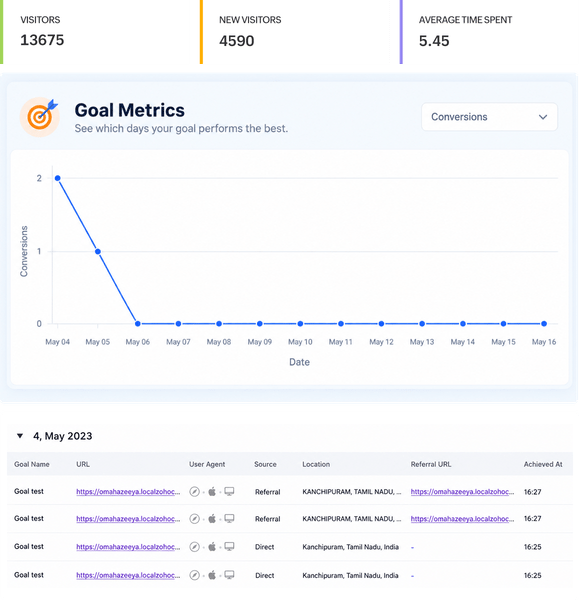Image resolution: width=579 pixels, height=600 pixels.
Task: Open the Referral URL link in second row
Action: (462, 519)
